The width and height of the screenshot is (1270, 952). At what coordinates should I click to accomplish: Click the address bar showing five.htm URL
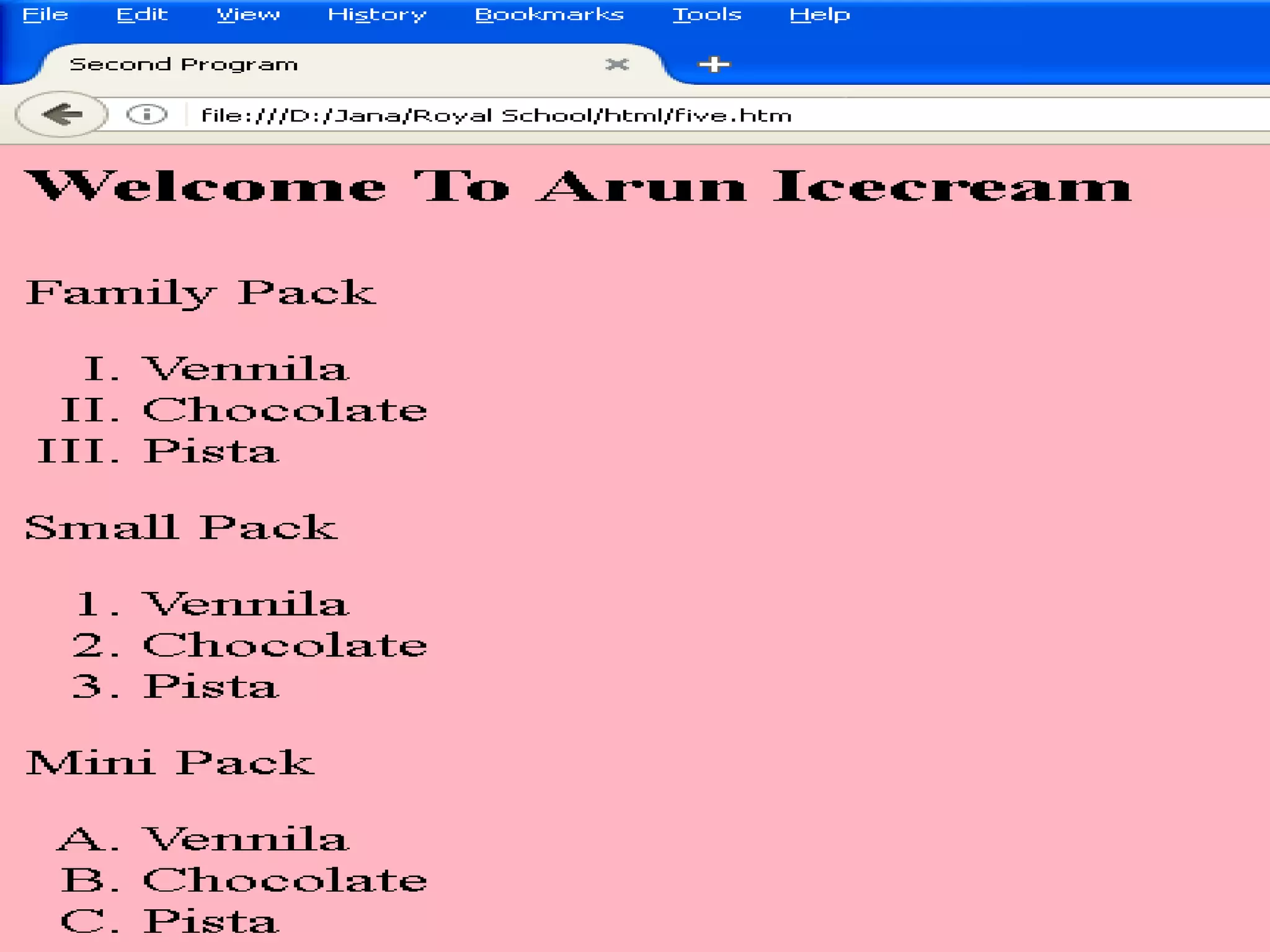pyautogui.click(x=496, y=116)
